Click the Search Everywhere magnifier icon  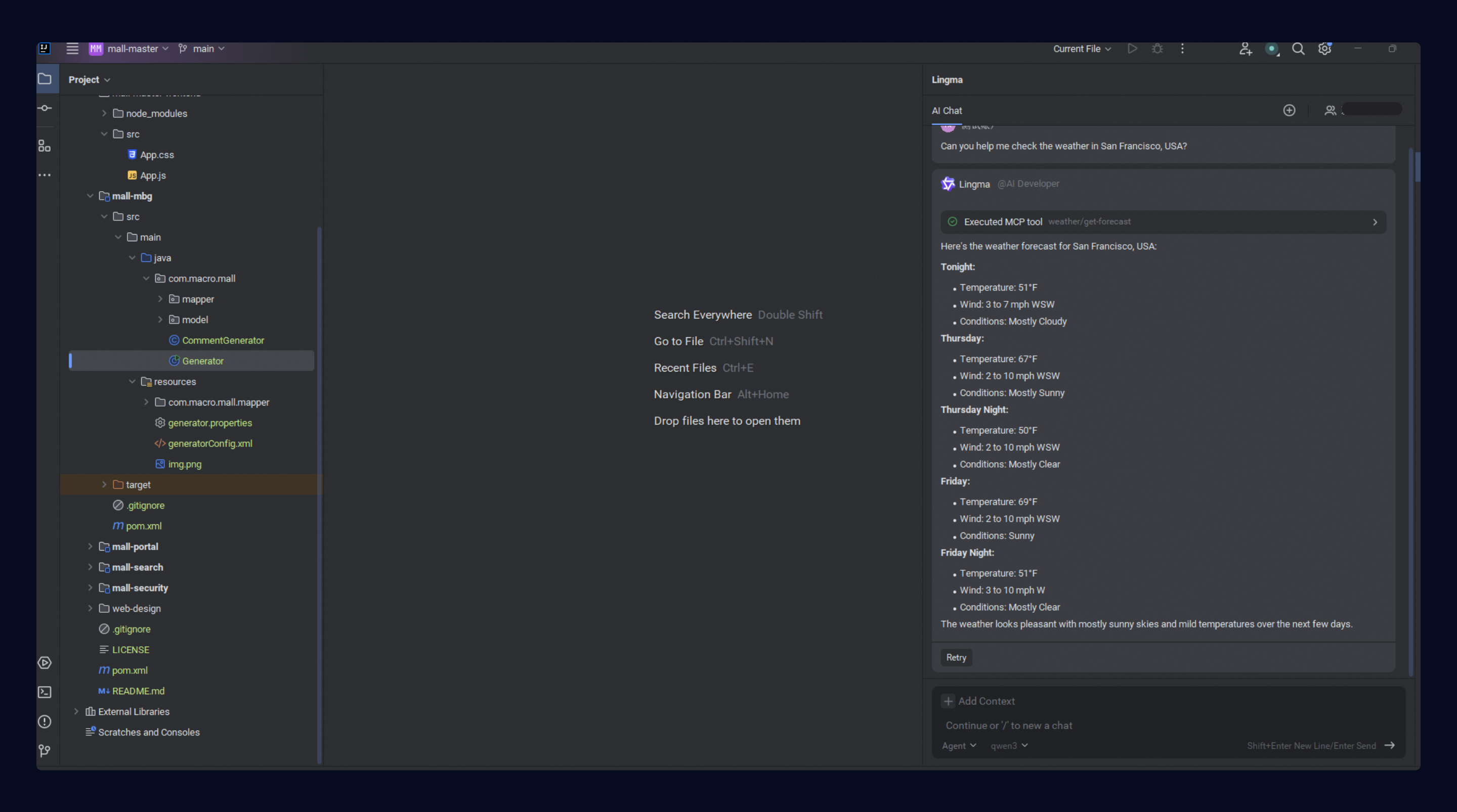click(1298, 49)
